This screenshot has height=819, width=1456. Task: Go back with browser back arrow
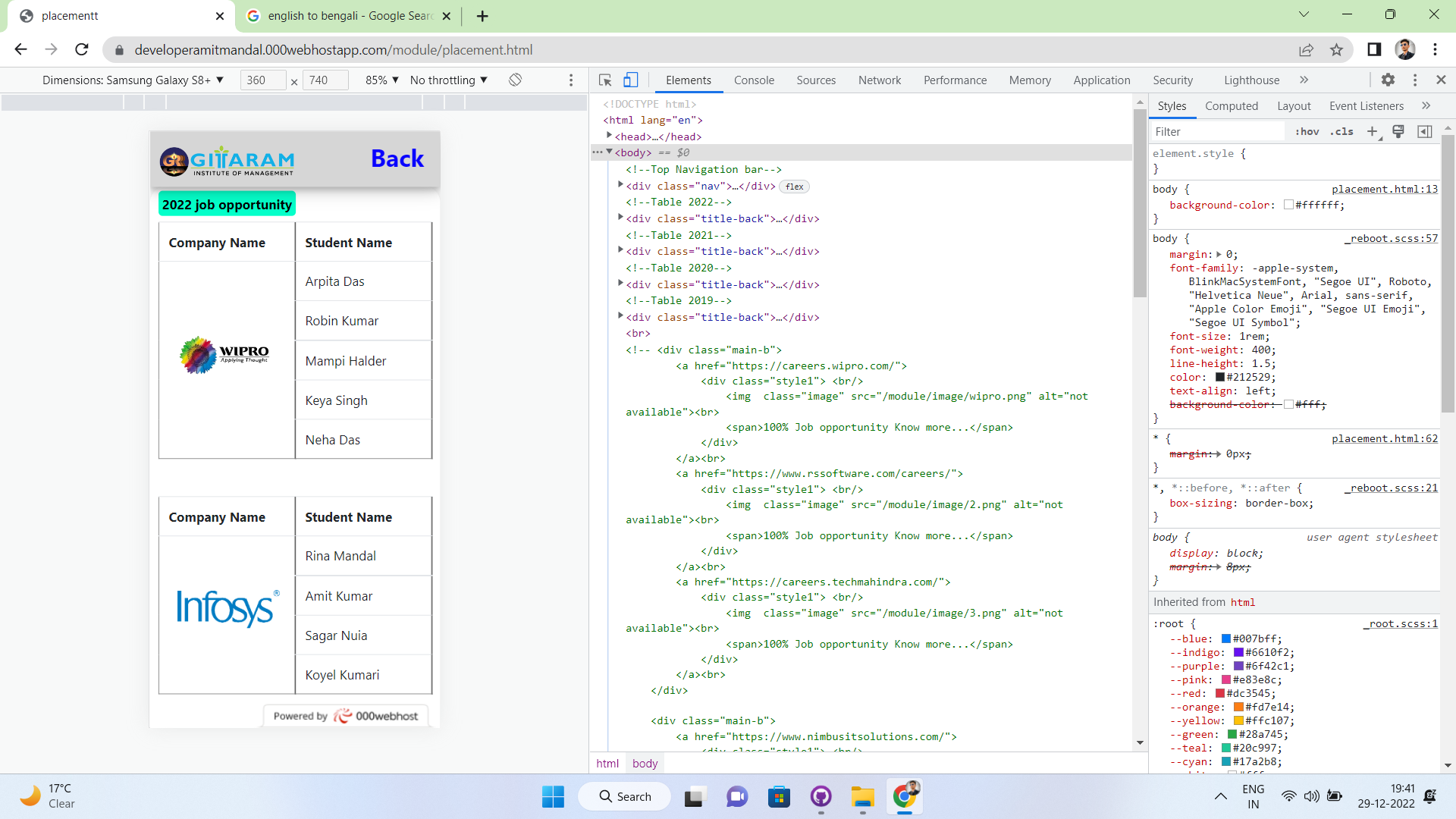(20, 49)
